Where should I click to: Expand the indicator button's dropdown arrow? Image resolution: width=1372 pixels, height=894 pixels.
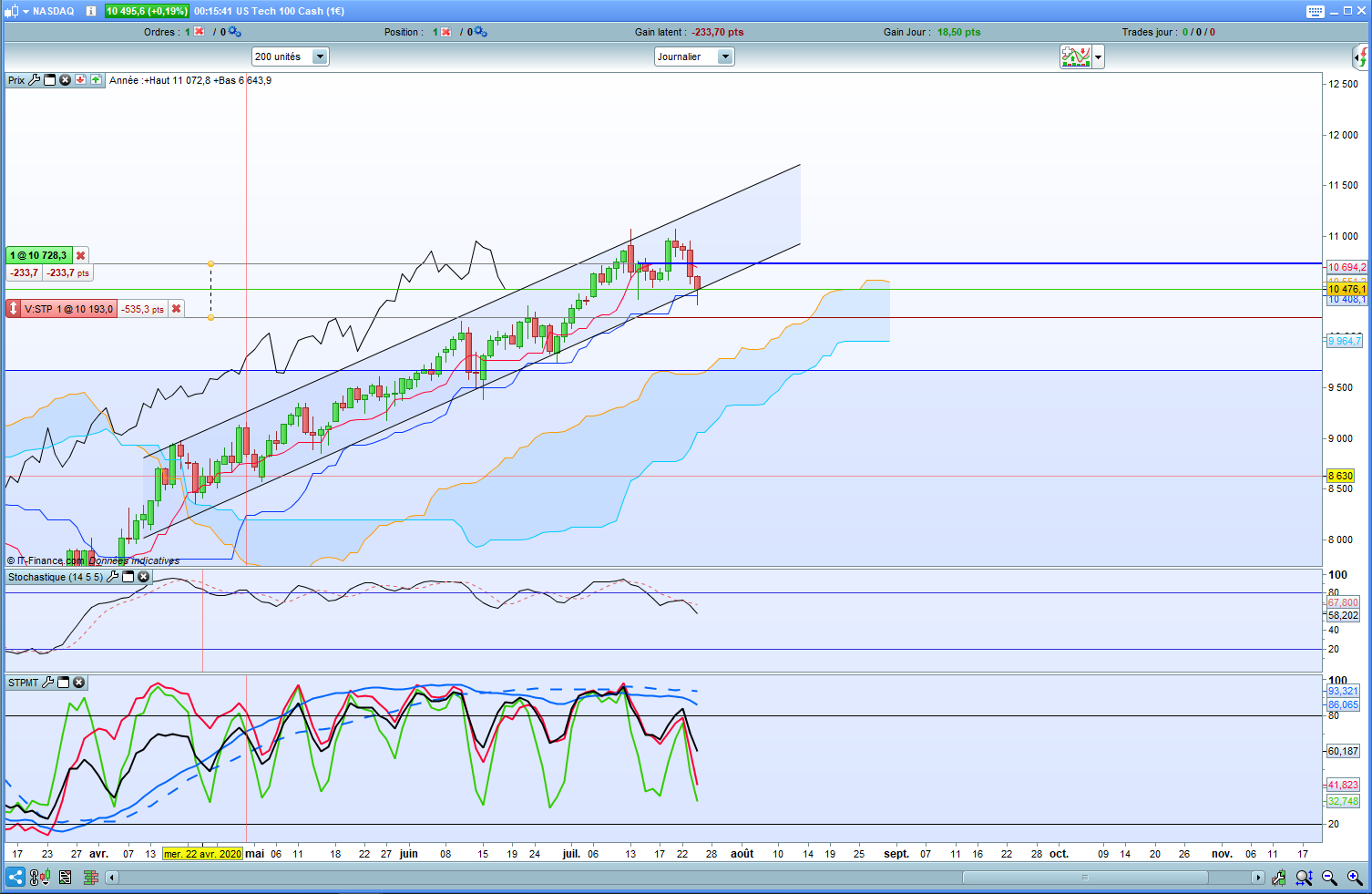coord(1098,57)
